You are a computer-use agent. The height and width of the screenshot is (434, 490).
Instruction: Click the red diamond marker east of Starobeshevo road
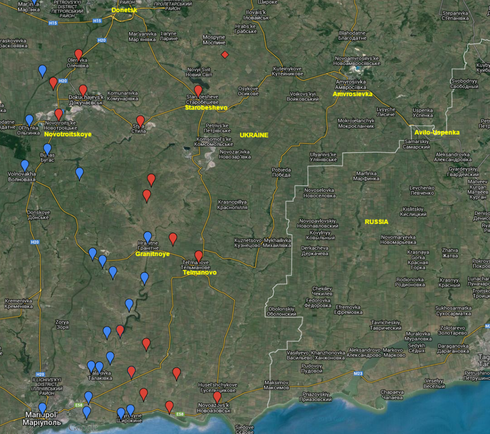225,55
